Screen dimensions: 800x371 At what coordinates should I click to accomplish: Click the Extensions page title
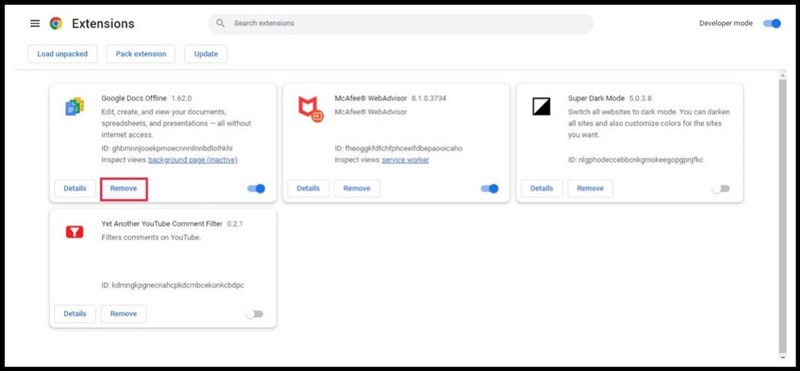pyautogui.click(x=103, y=23)
